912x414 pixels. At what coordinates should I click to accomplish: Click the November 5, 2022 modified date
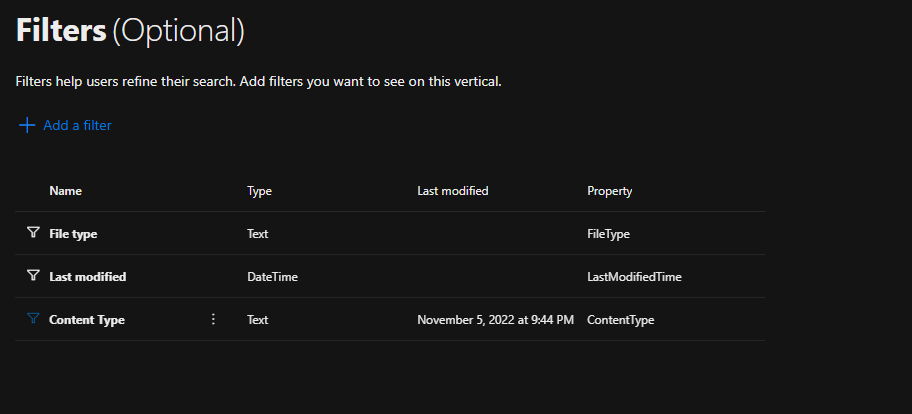[495, 320]
